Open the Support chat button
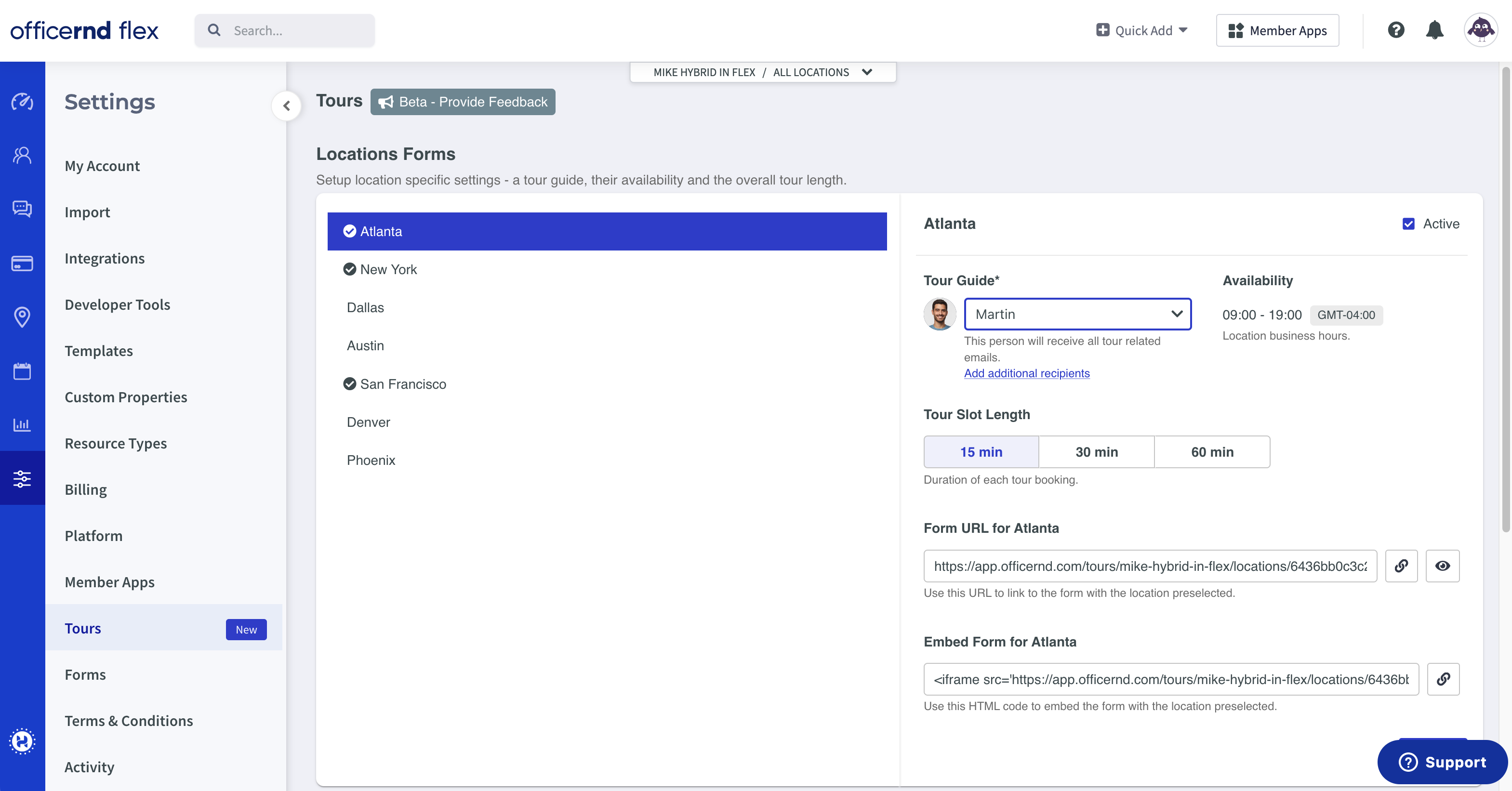 tap(1442, 762)
